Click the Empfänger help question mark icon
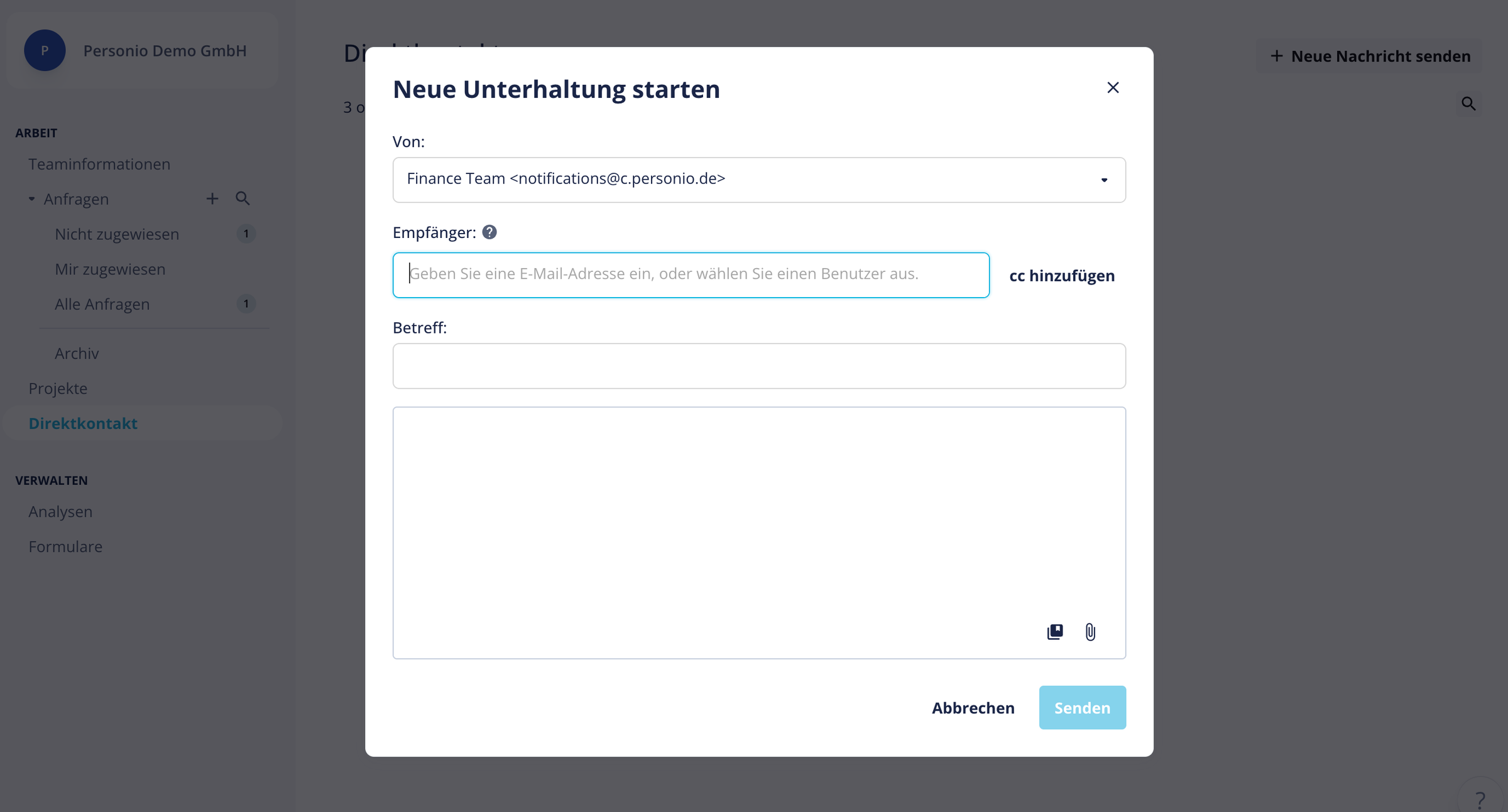 tap(489, 232)
